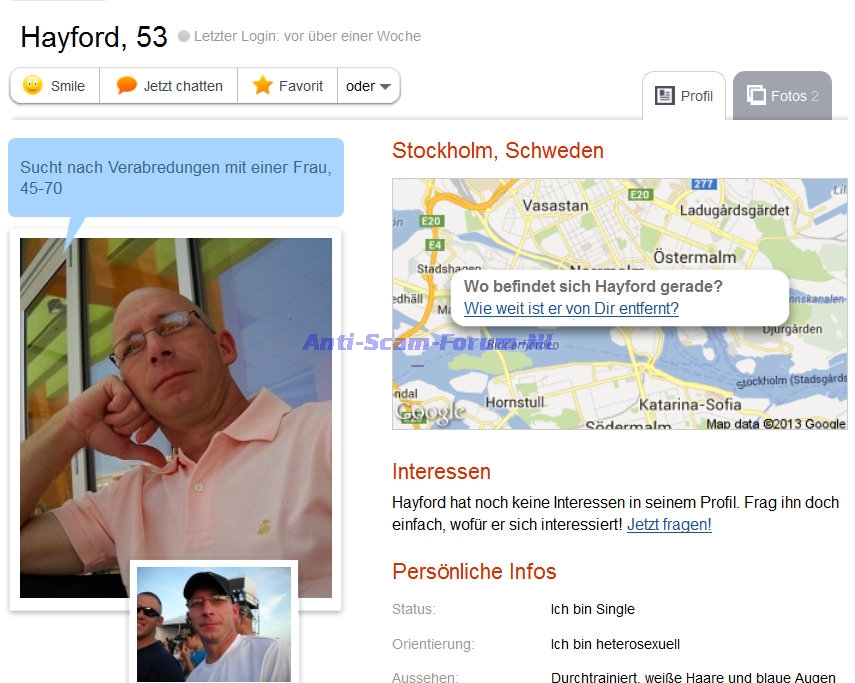
Task: Click the Google logo on map
Action: [431, 413]
